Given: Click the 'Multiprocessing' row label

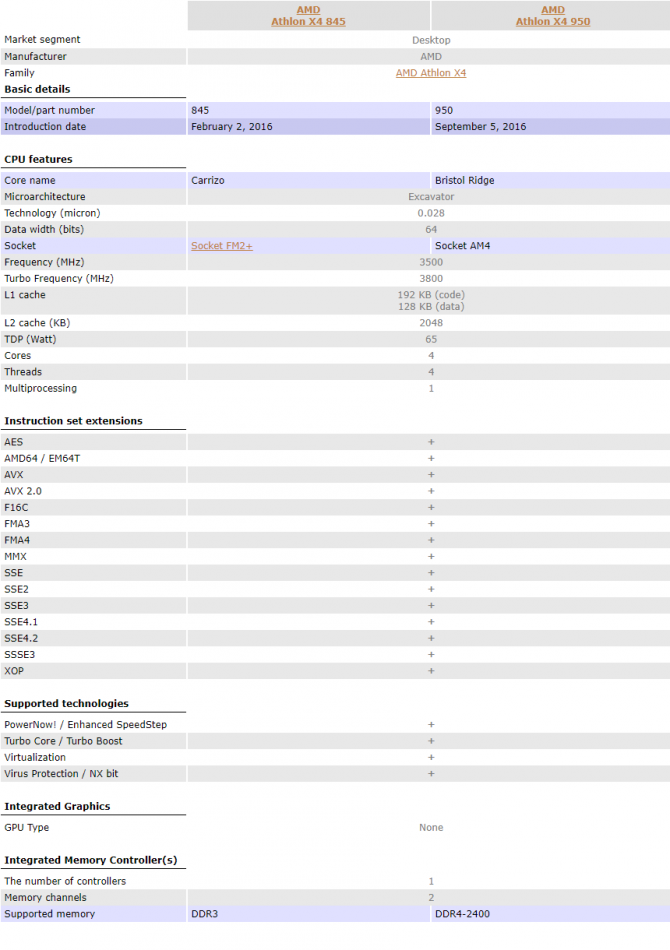Looking at the screenshot, I should 41,388.
